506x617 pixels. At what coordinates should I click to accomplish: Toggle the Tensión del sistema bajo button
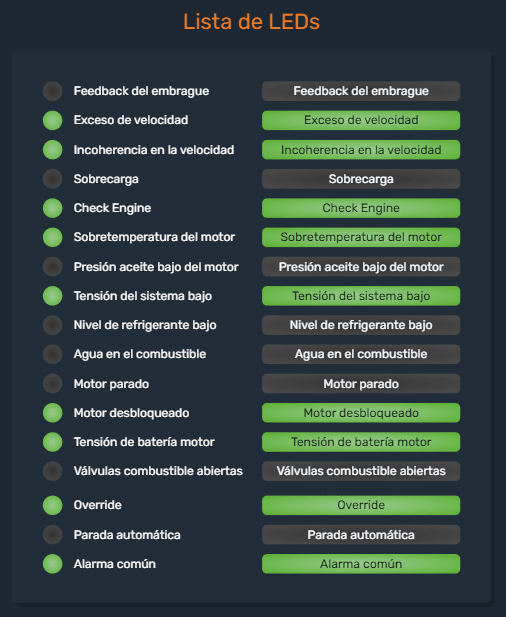click(361, 296)
